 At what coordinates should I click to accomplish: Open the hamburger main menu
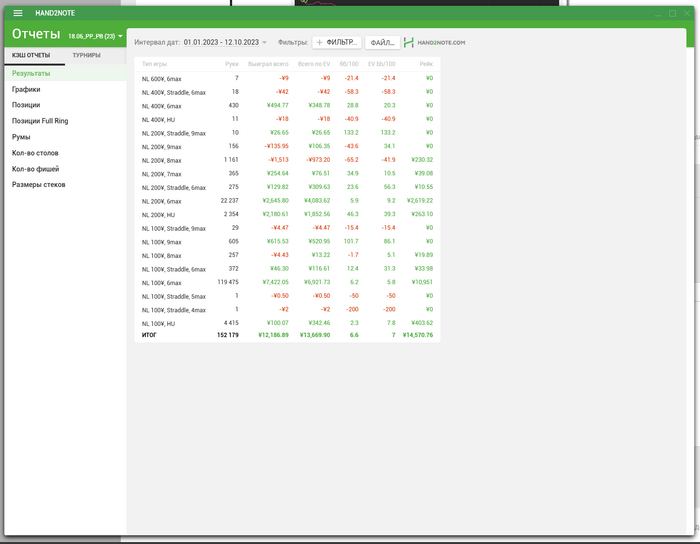[x=18, y=13]
